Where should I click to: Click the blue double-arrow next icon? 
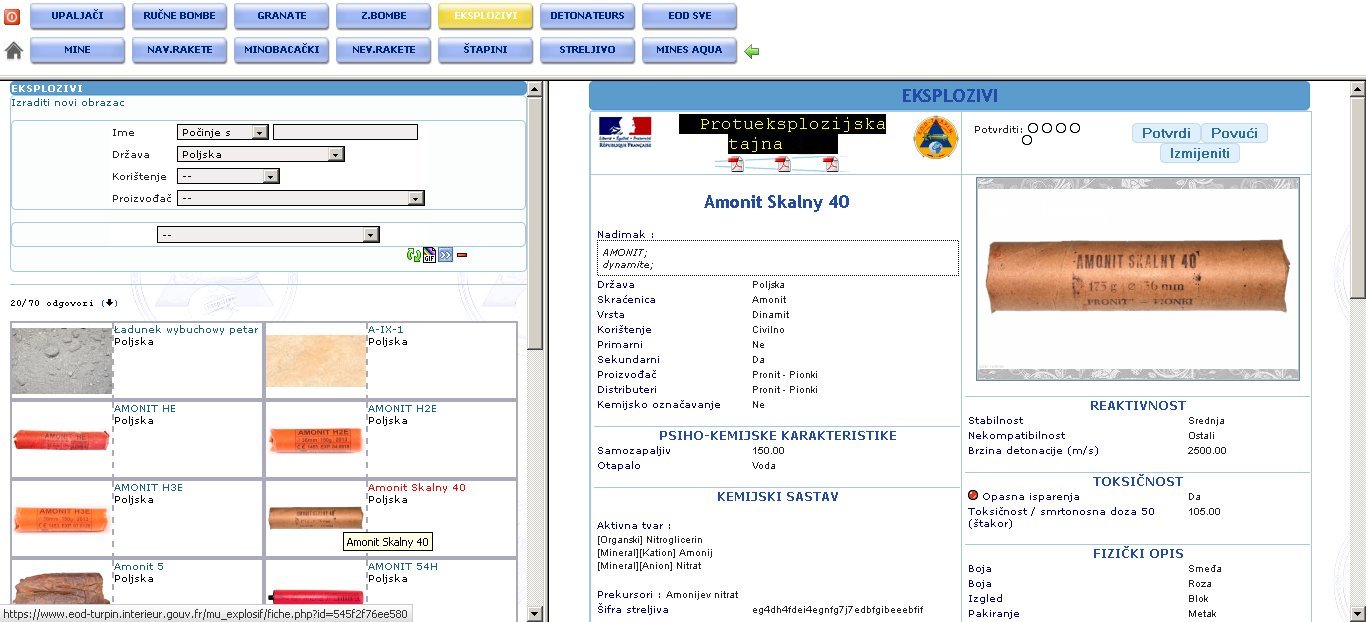446,255
